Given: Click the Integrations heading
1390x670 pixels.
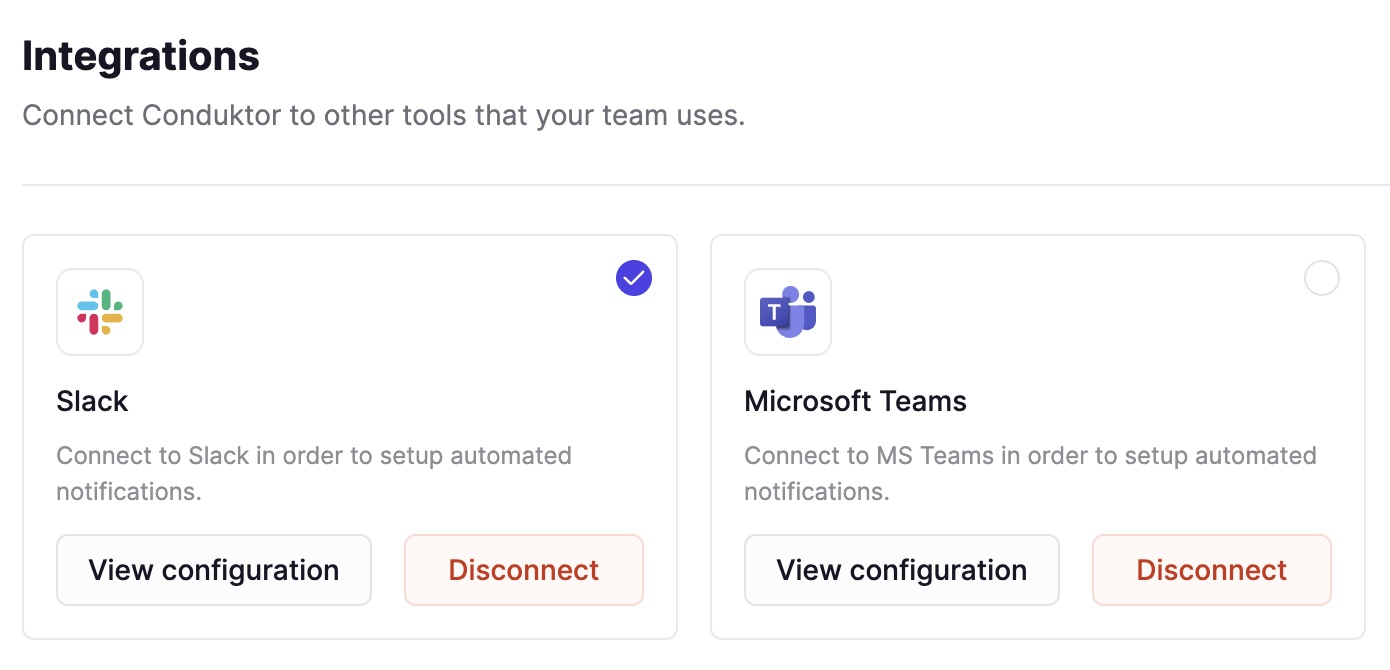Looking at the screenshot, I should (x=141, y=56).
